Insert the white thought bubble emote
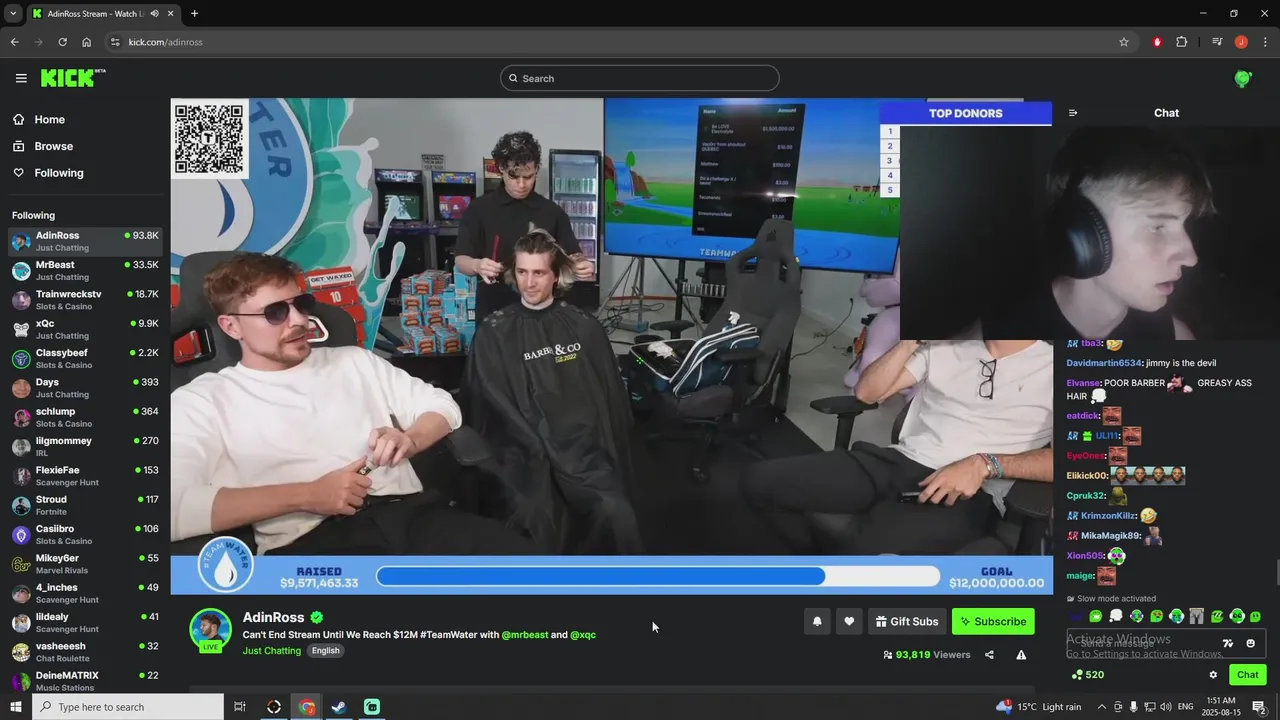 coord(1116,616)
